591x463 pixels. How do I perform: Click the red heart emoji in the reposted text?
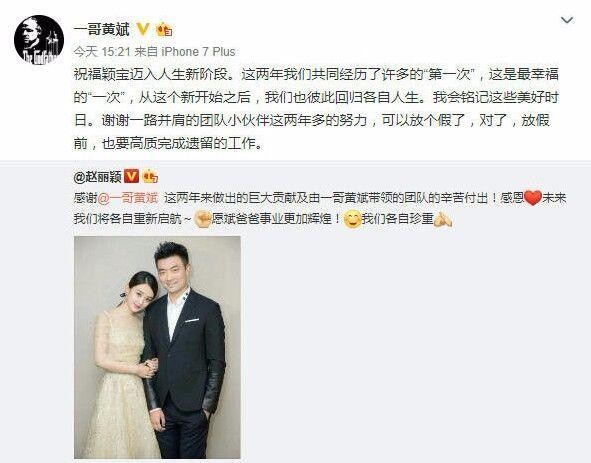pos(533,198)
